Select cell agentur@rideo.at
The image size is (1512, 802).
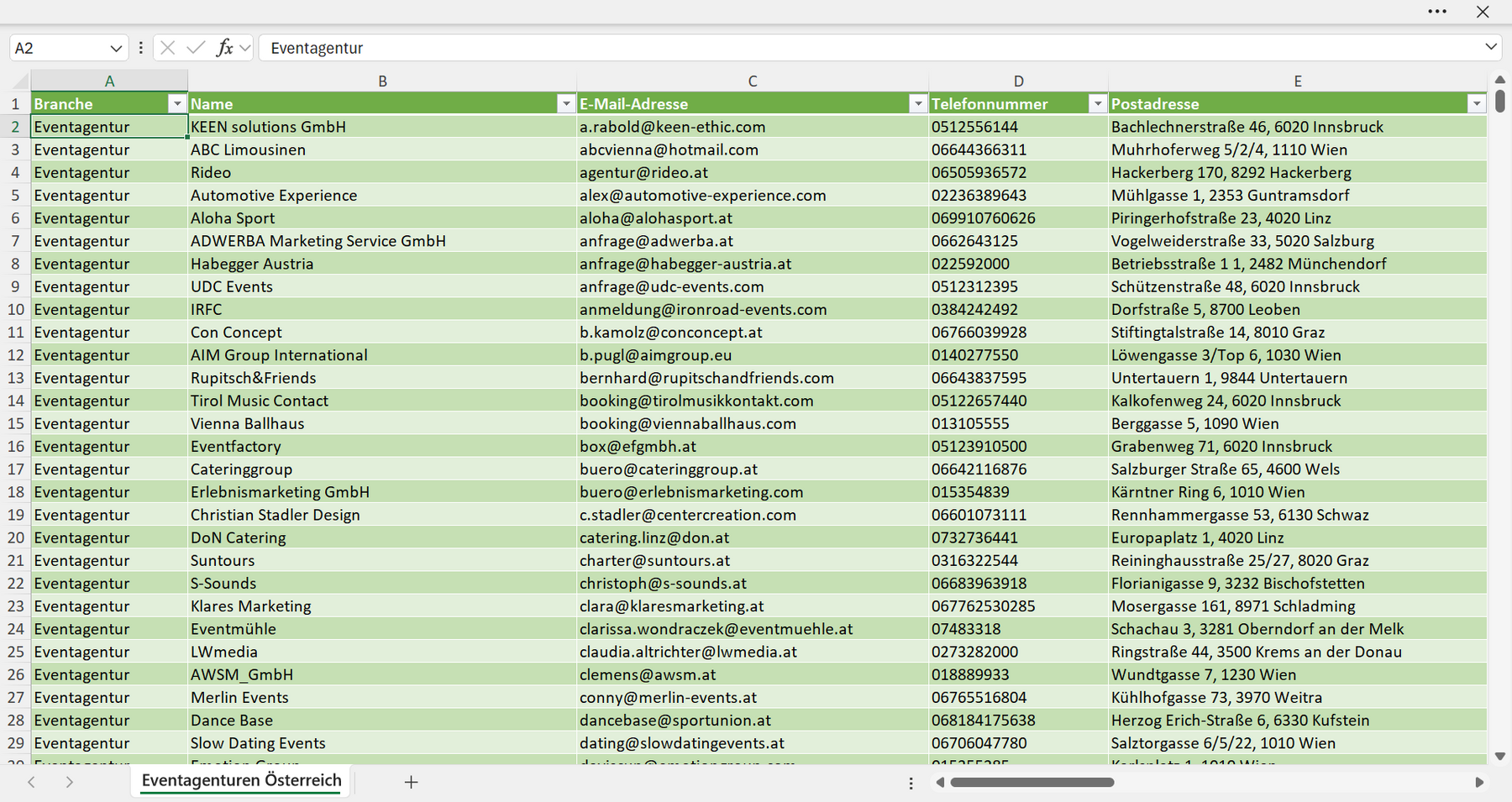[753, 172]
